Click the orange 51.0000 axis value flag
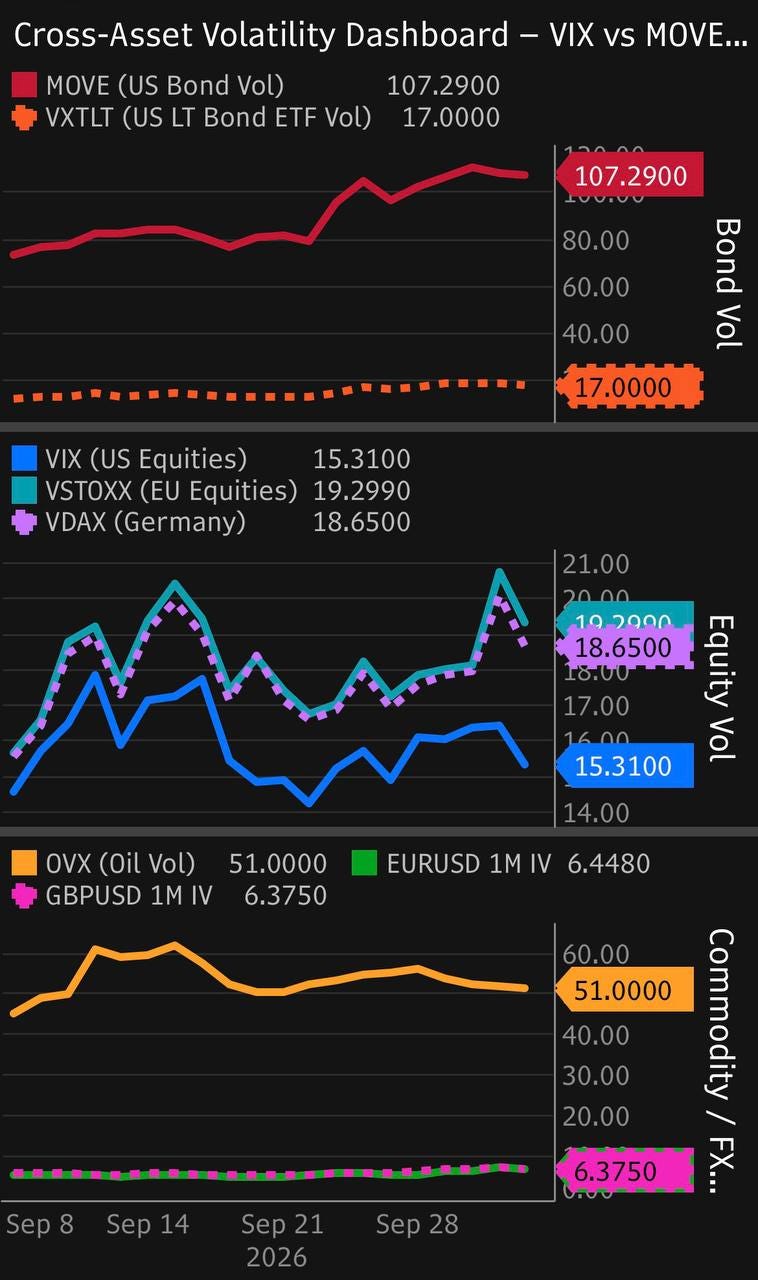The height and width of the screenshot is (1280, 758). [x=624, y=991]
